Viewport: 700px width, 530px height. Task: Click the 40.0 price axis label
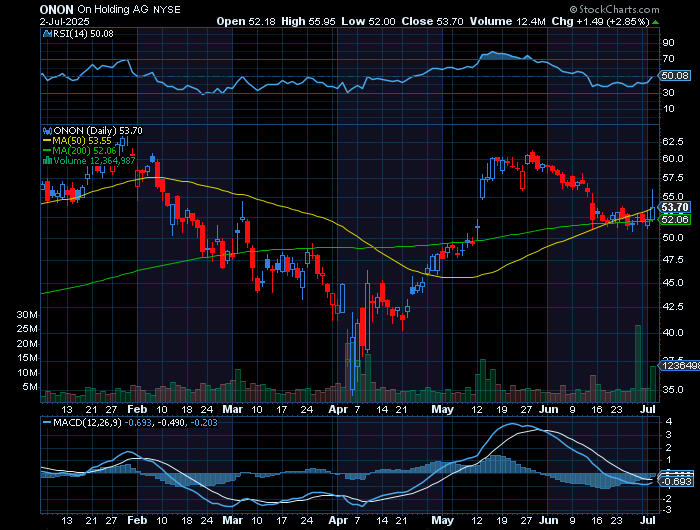673,333
